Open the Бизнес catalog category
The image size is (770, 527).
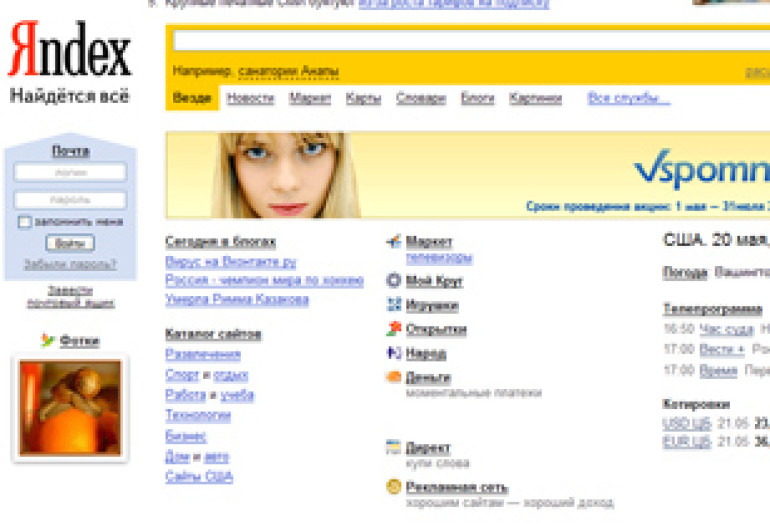point(186,436)
